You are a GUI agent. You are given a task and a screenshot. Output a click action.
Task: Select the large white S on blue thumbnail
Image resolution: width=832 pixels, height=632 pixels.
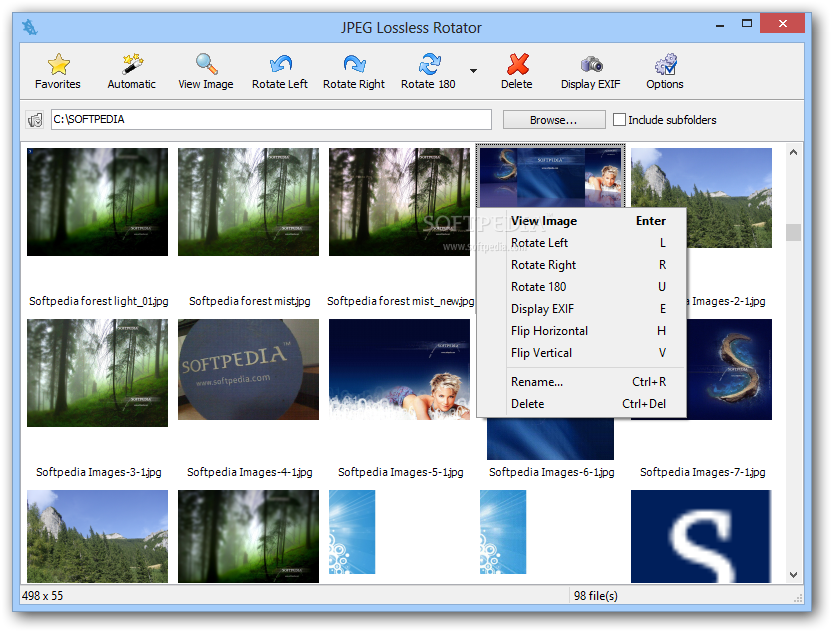[x=701, y=536]
